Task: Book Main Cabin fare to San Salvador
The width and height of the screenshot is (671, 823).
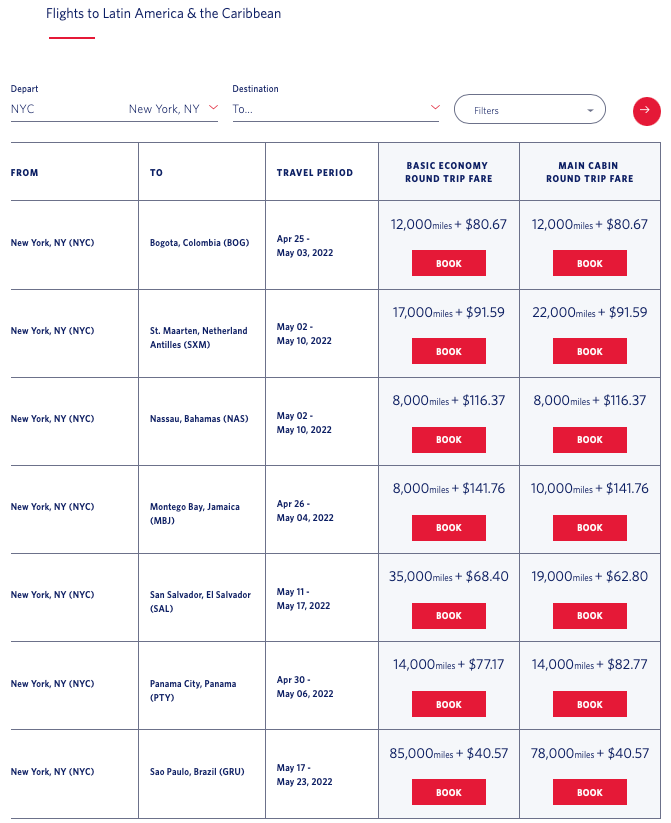Action: click(590, 615)
